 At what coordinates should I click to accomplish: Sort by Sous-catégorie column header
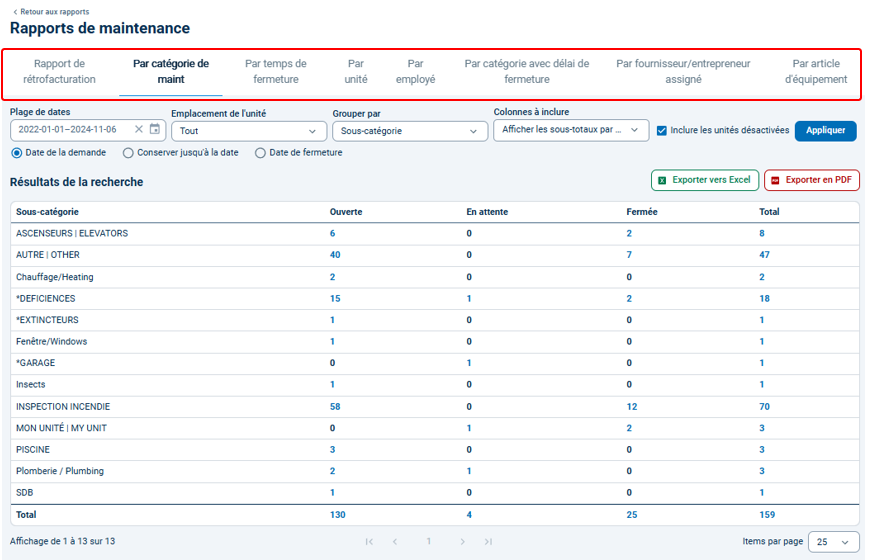[47, 212]
